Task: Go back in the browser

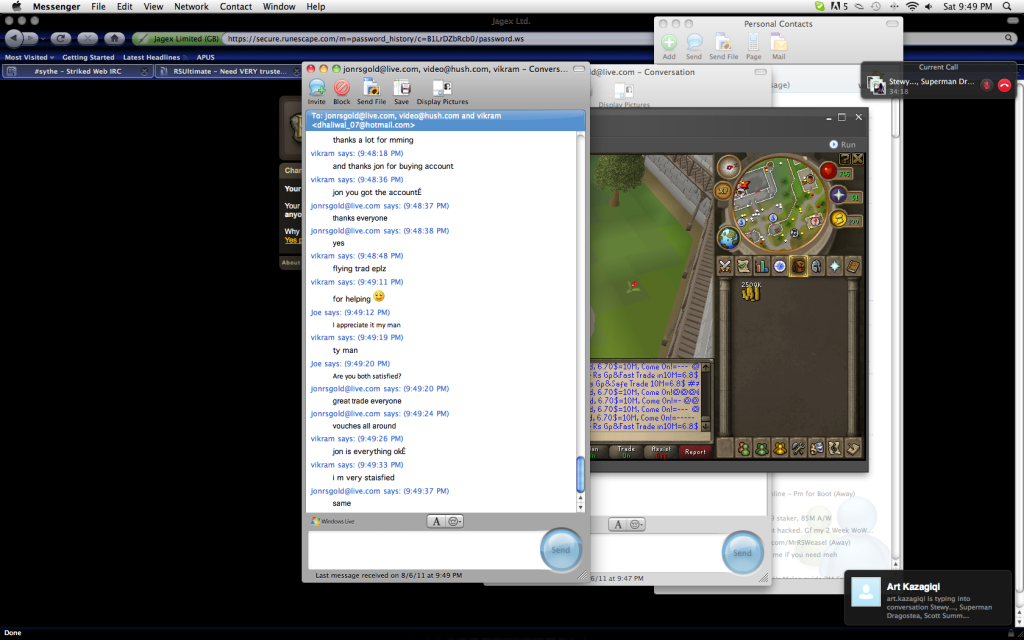Action: point(14,38)
